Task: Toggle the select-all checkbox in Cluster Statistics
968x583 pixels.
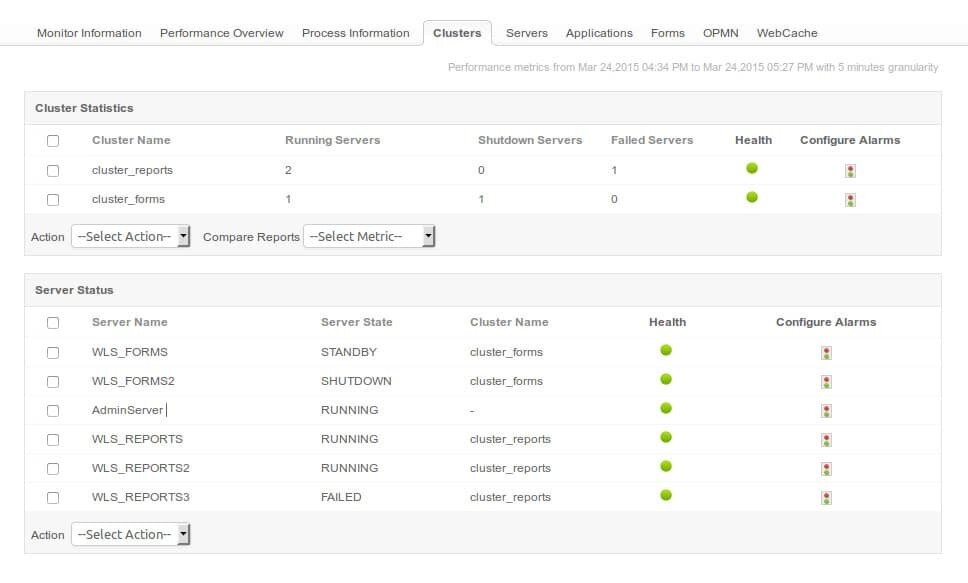Action: [x=54, y=140]
